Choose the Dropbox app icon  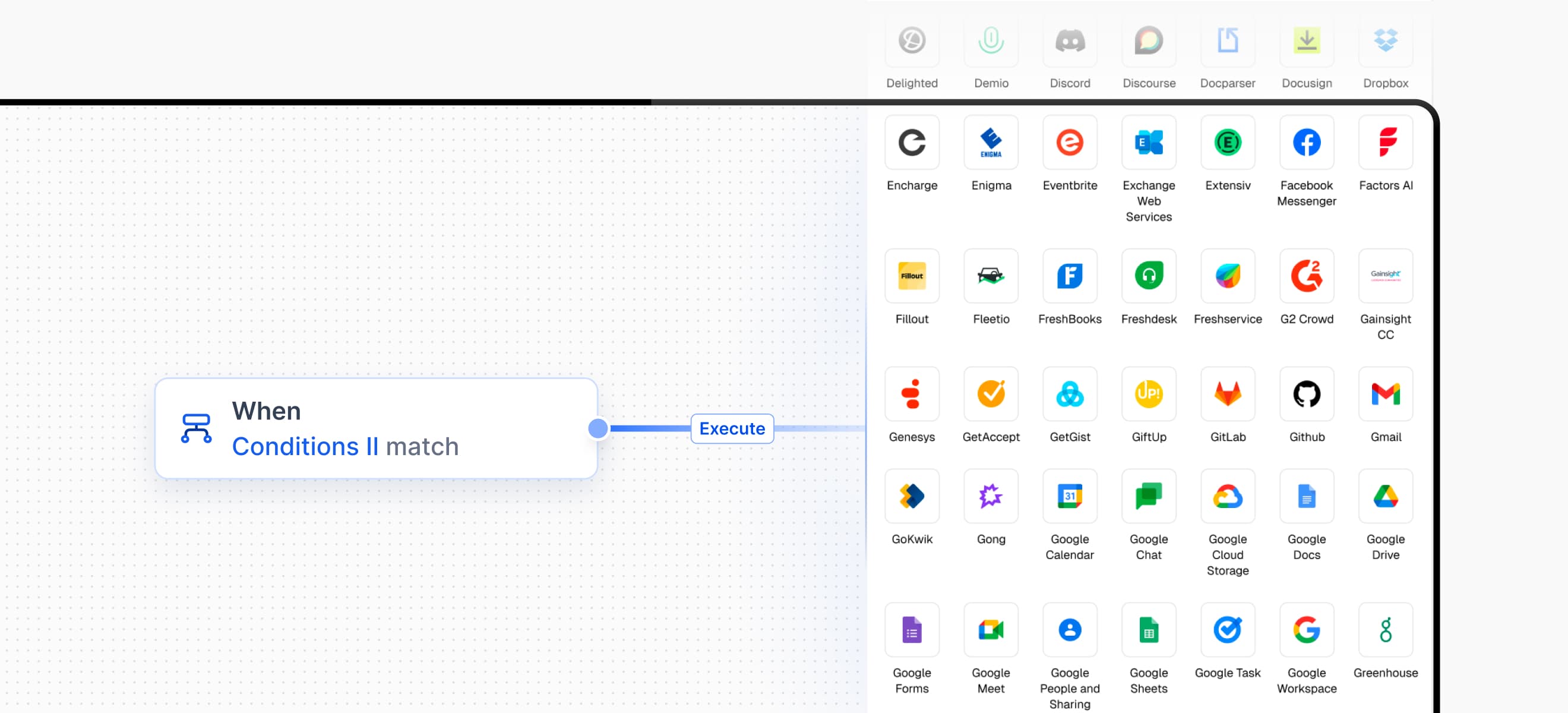click(1386, 40)
